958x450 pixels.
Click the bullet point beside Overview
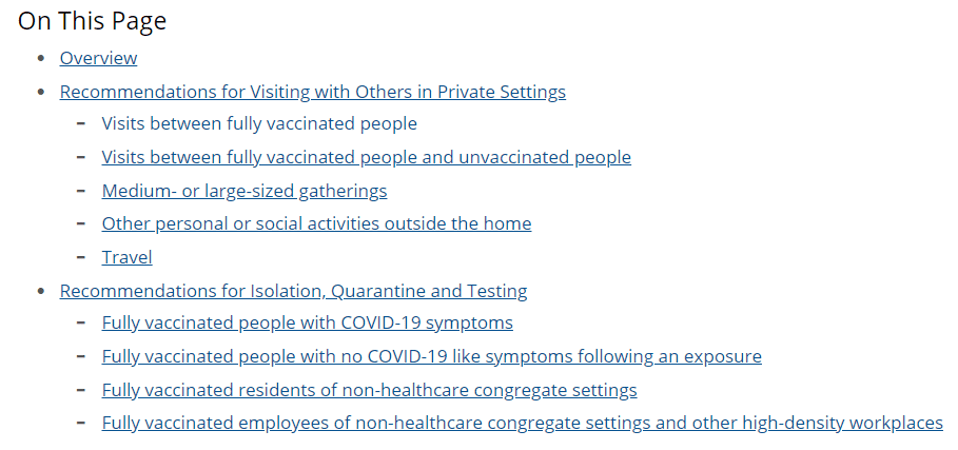tap(41, 59)
